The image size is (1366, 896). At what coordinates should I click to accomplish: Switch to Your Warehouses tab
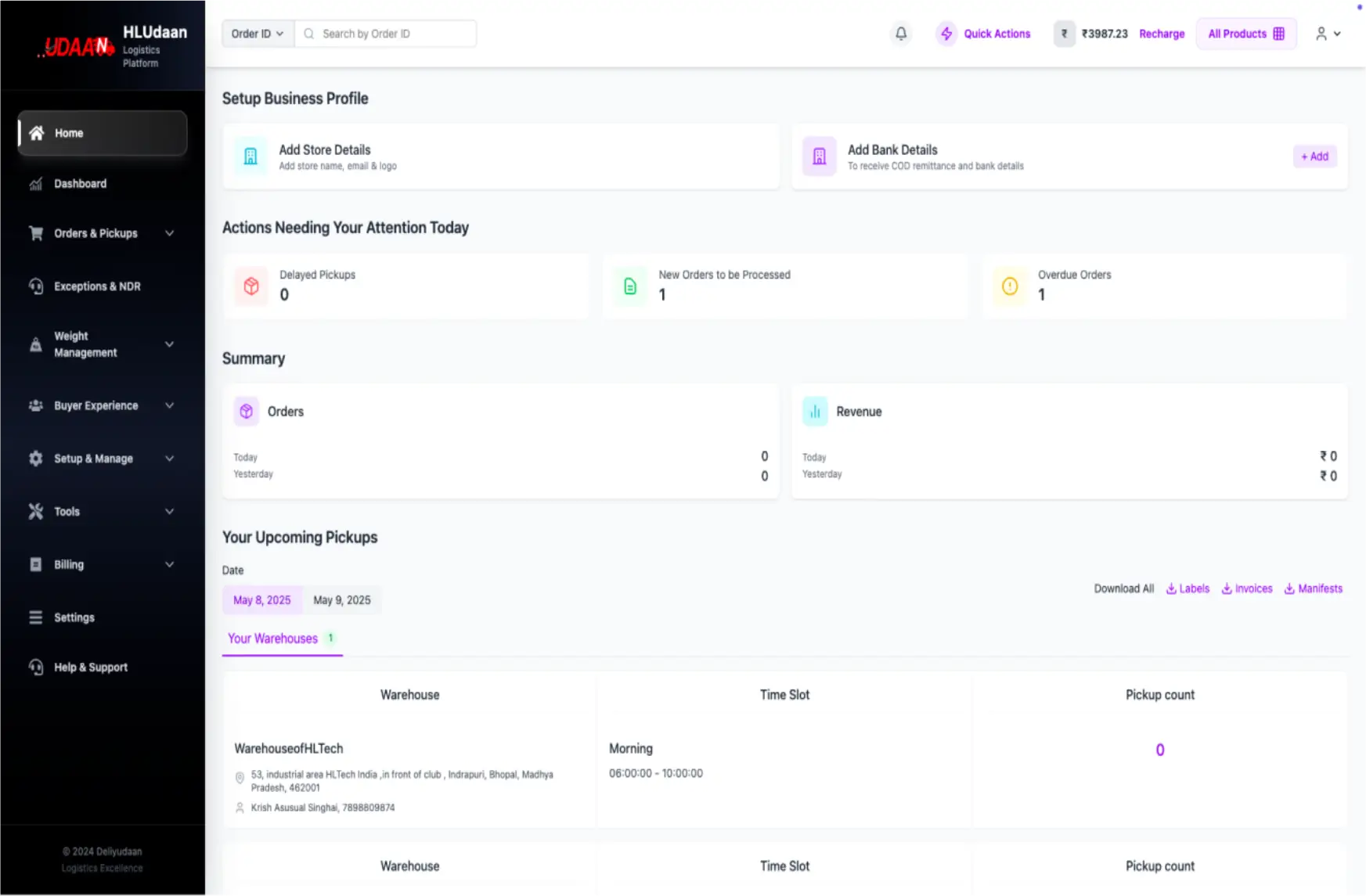click(282, 639)
